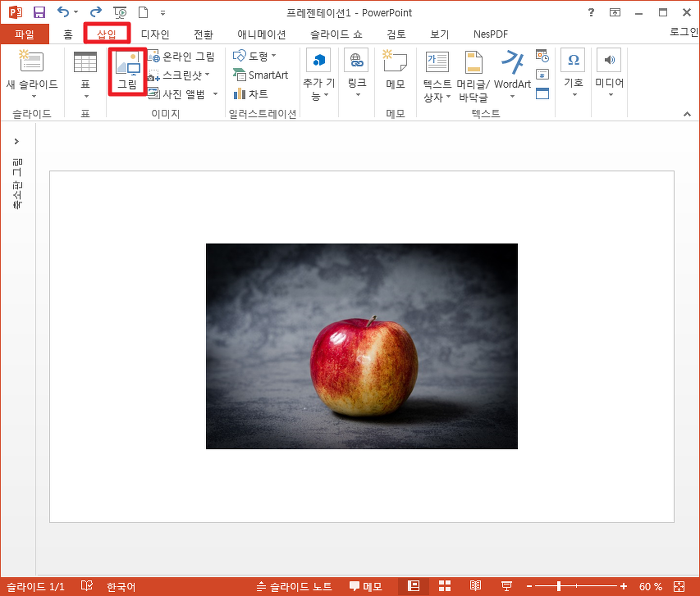Screen dimensions: 700x596
Task: Switch to the 홈 tab
Action: [67, 34]
